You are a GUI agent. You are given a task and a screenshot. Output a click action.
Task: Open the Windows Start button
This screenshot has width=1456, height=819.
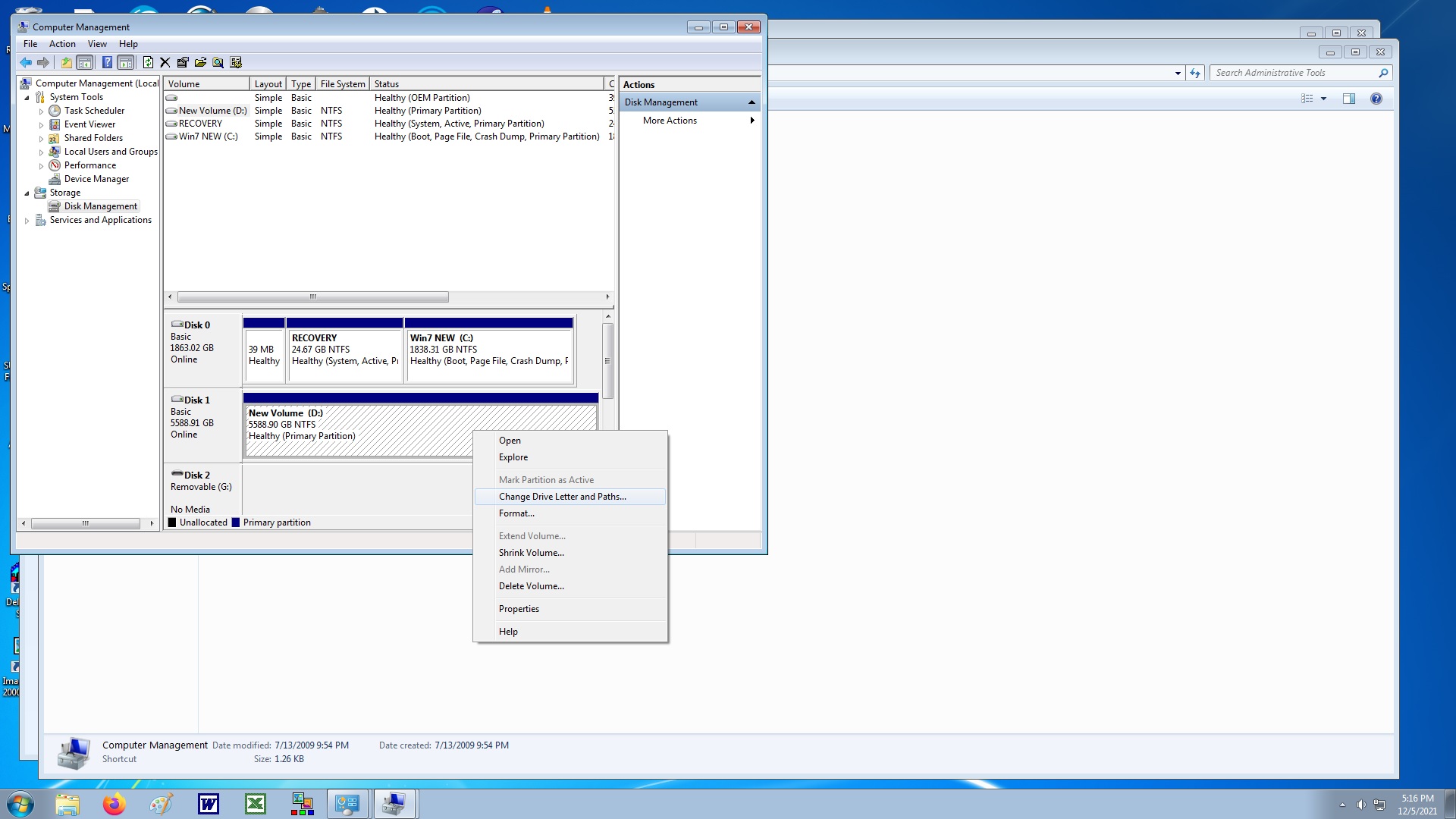click(20, 804)
